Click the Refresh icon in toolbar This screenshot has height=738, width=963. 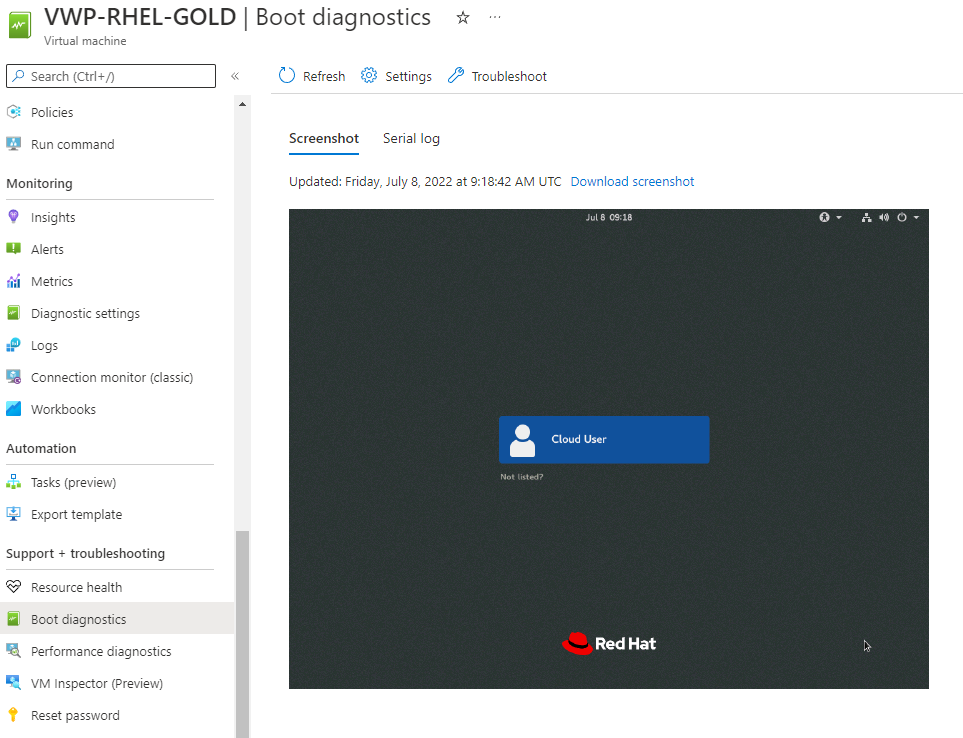[x=287, y=76]
